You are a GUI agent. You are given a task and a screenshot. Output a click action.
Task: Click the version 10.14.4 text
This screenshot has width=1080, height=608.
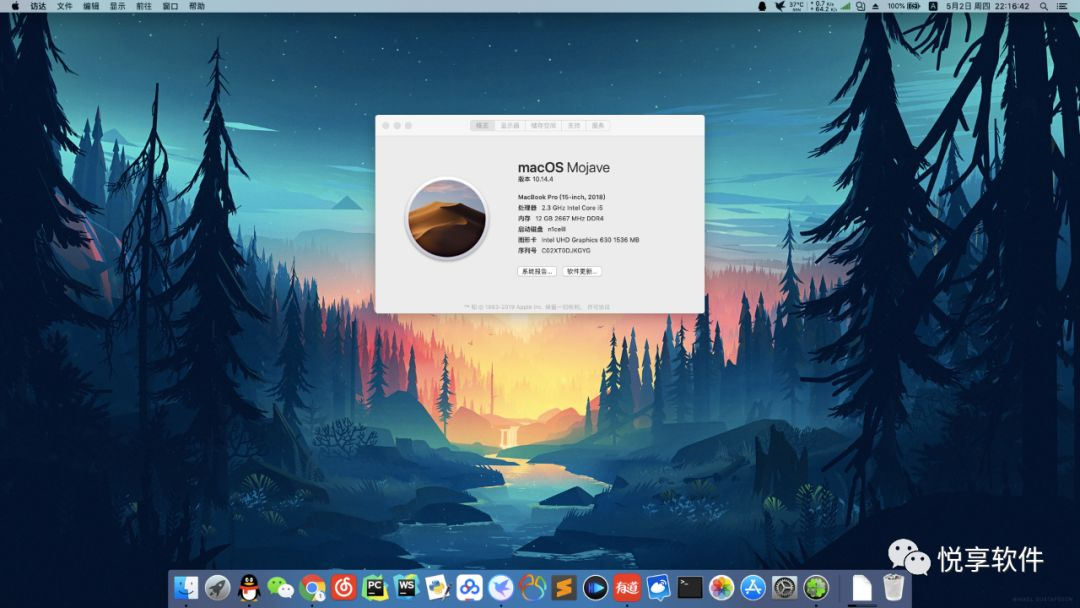pyautogui.click(x=536, y=179)
